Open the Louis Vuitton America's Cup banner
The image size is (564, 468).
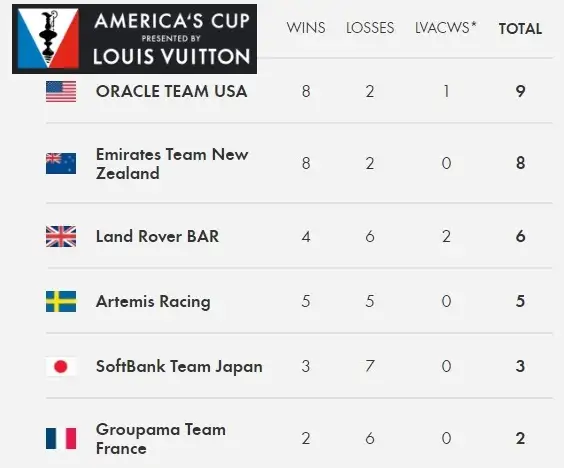[135, 39]
